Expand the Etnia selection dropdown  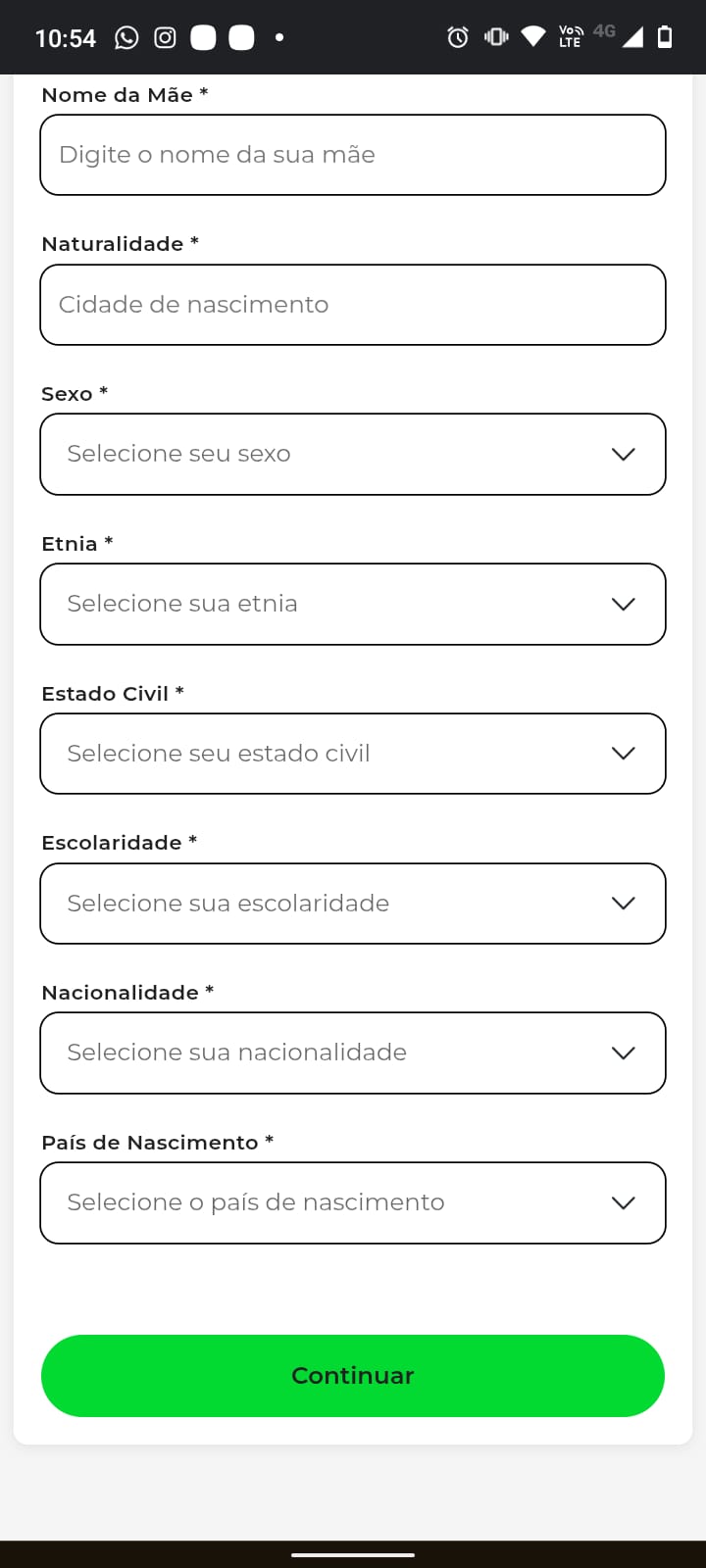(353, 605)
